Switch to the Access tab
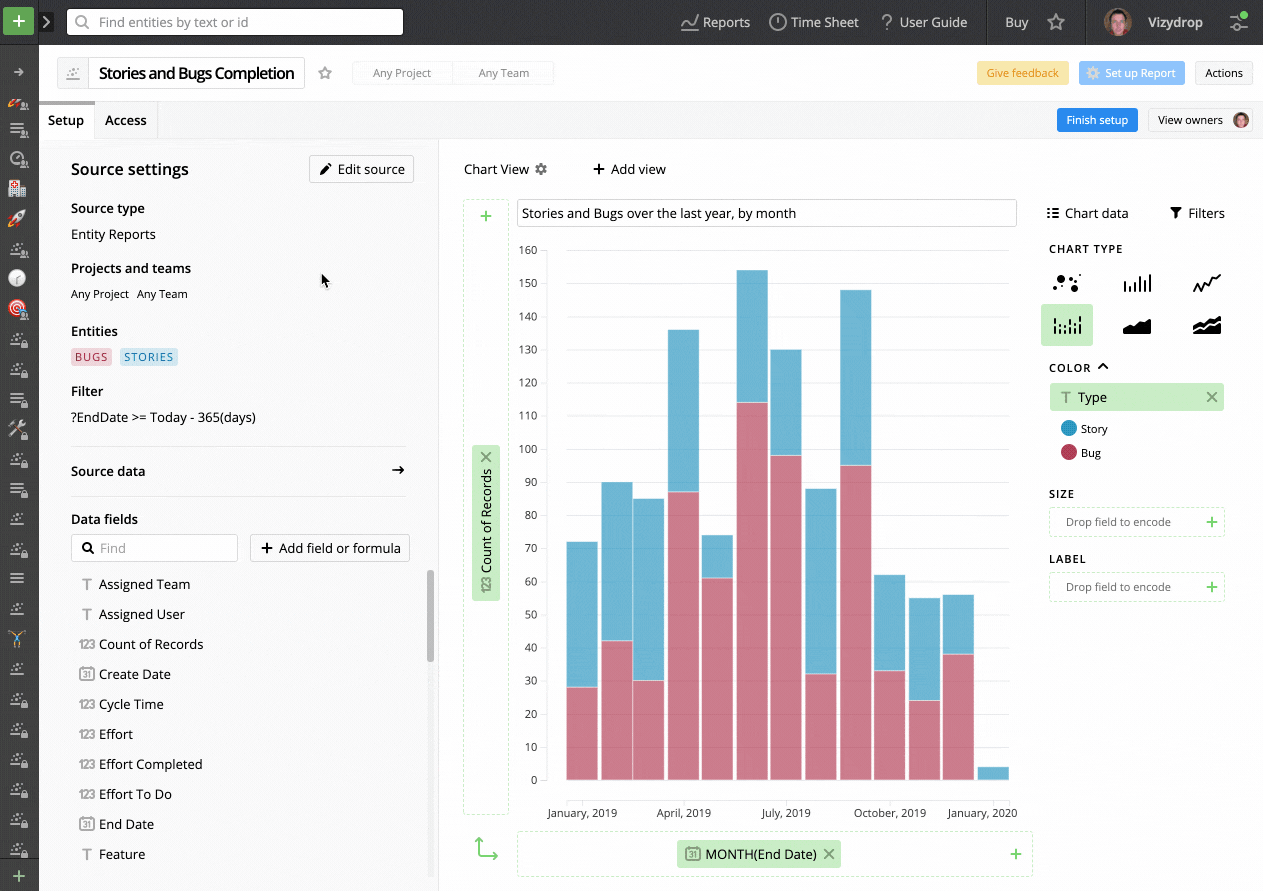 point(125,120)
